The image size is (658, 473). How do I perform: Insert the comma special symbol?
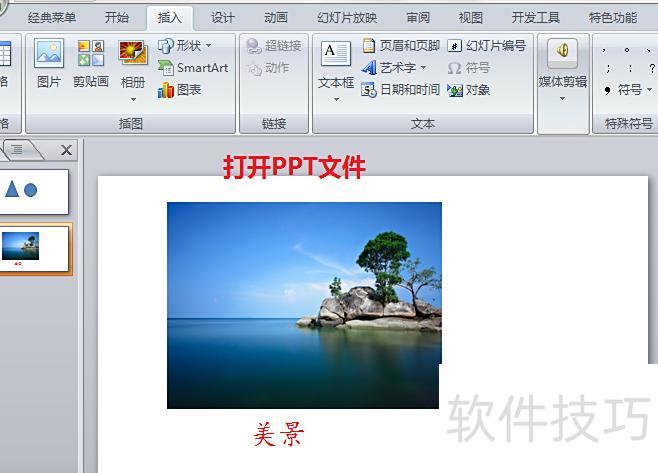(604, 50)
